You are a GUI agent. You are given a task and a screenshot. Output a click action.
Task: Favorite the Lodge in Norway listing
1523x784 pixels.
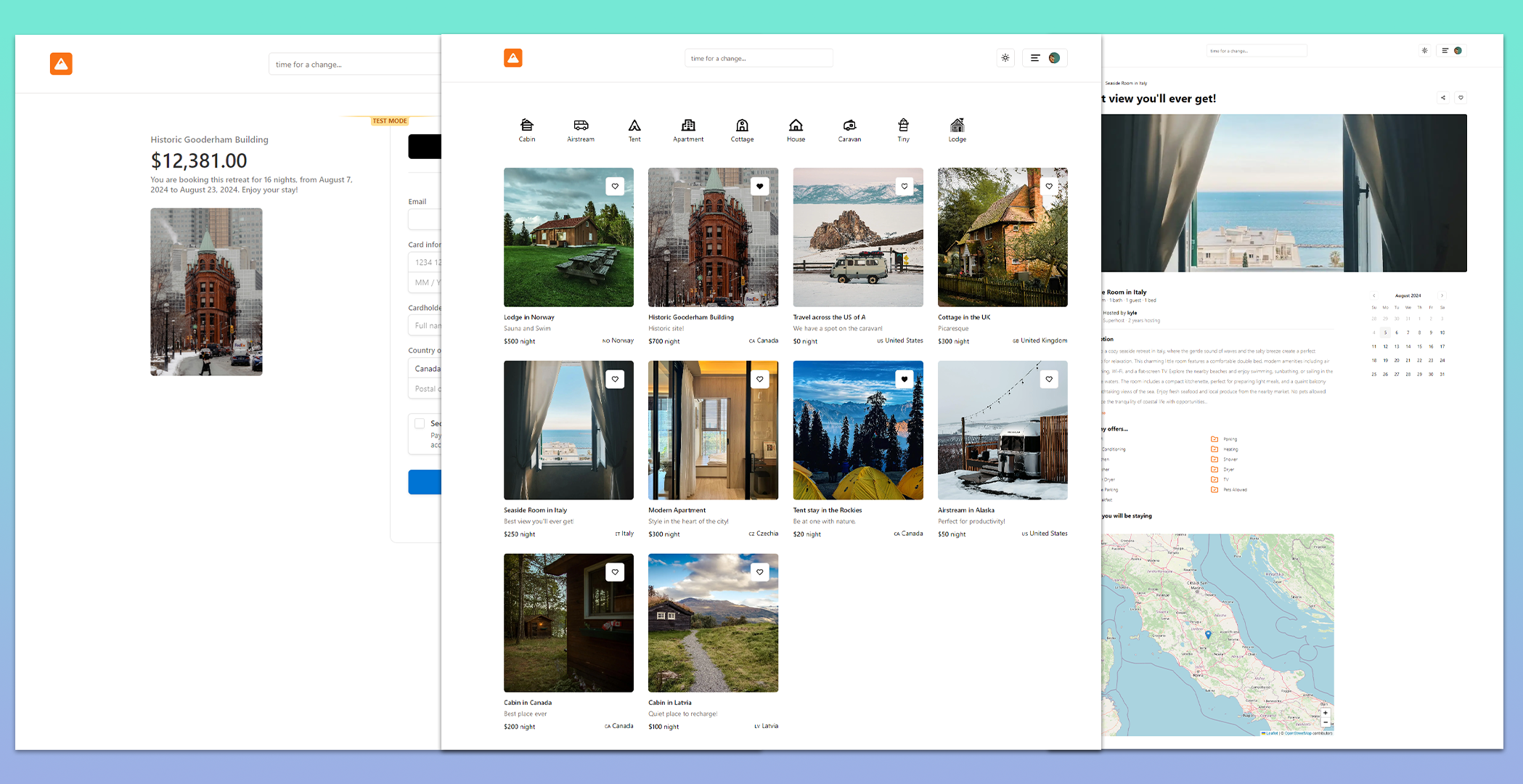tap(615, 187)
